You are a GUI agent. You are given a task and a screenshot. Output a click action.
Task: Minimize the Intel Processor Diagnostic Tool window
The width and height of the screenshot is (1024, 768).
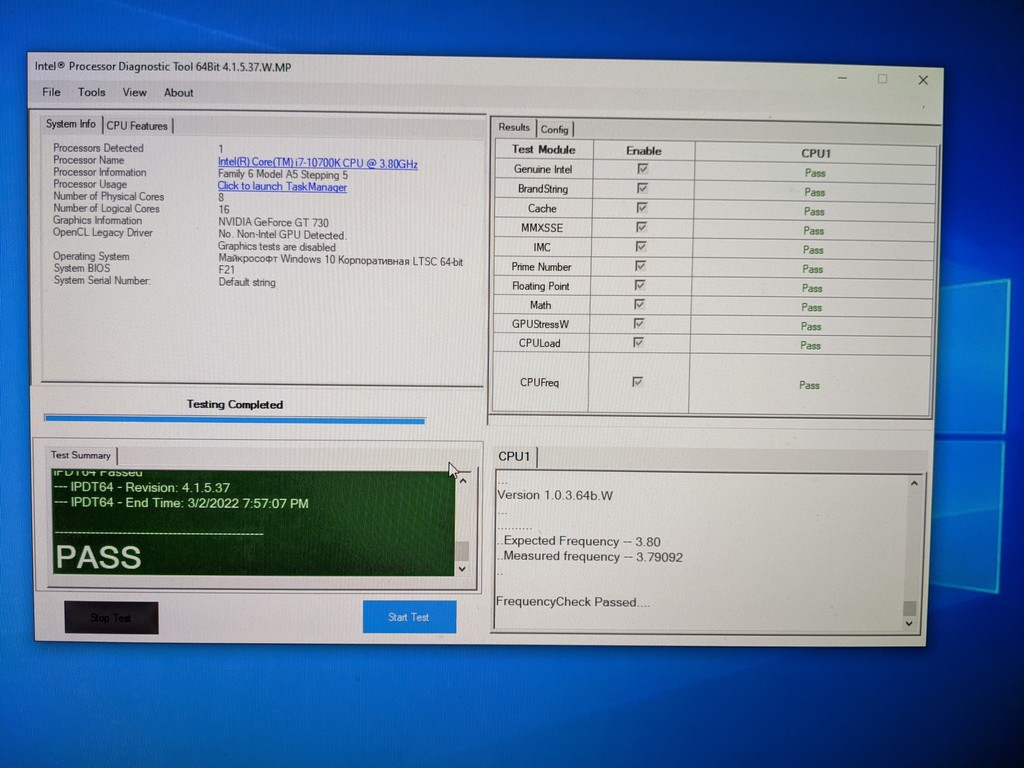point(842,78)
